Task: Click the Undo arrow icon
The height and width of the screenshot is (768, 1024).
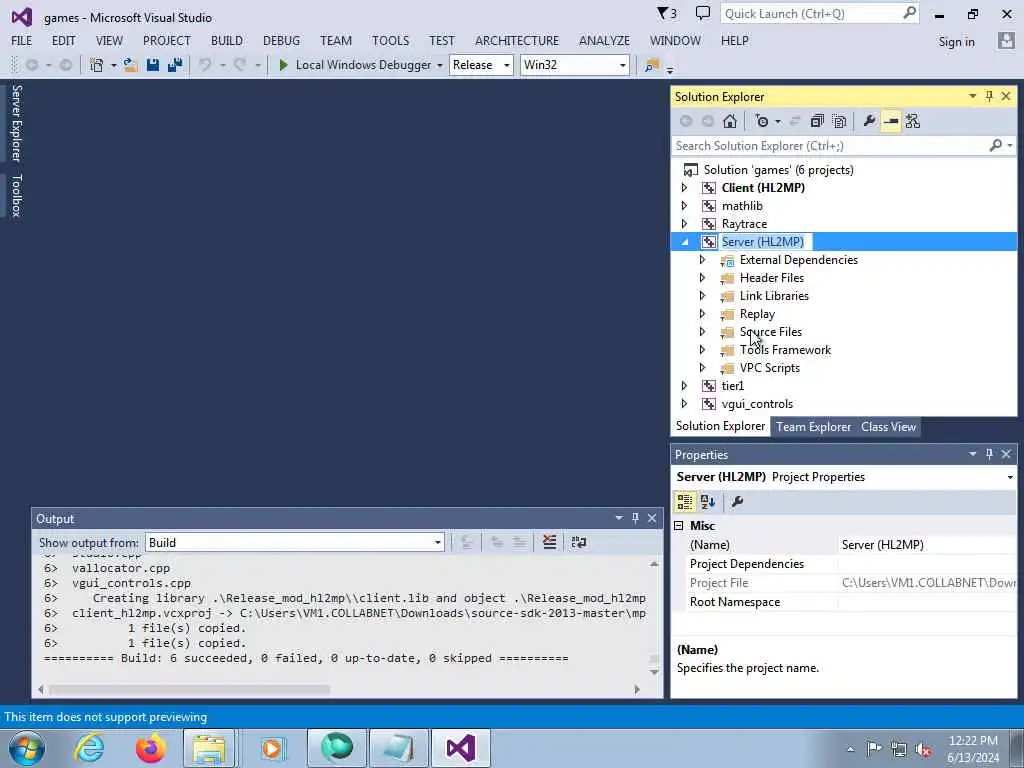Action: 205,65
